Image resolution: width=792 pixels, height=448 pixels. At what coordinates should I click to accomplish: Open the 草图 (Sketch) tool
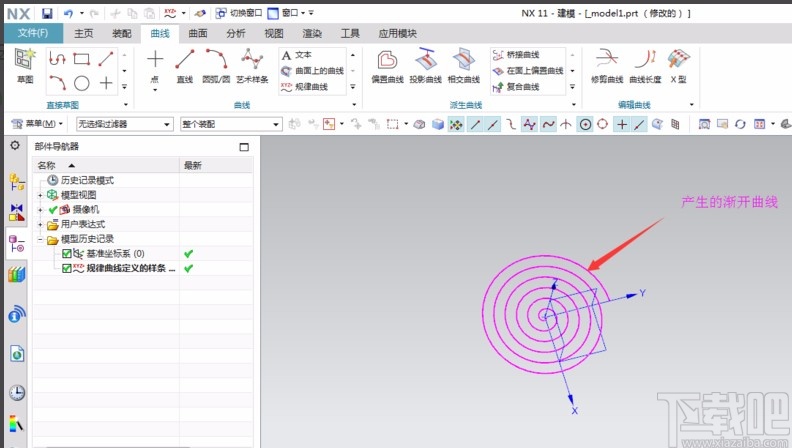[x=25, y=66]
